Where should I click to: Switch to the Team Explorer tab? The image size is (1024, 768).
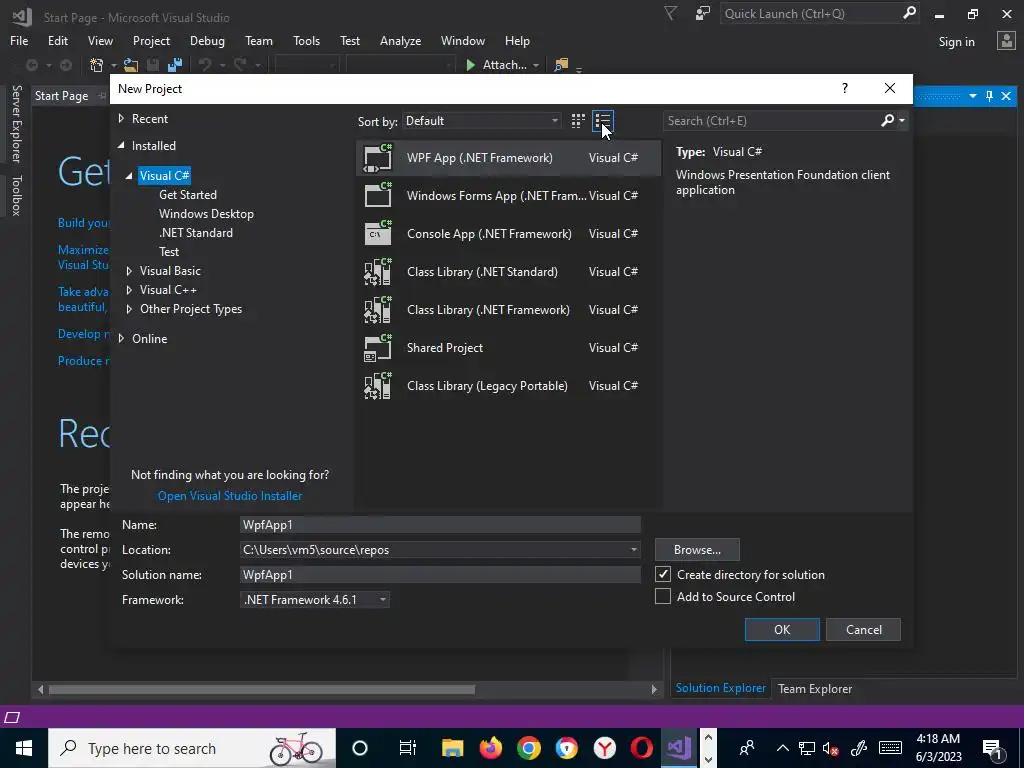pyautogui.click(x=814, y=688)
